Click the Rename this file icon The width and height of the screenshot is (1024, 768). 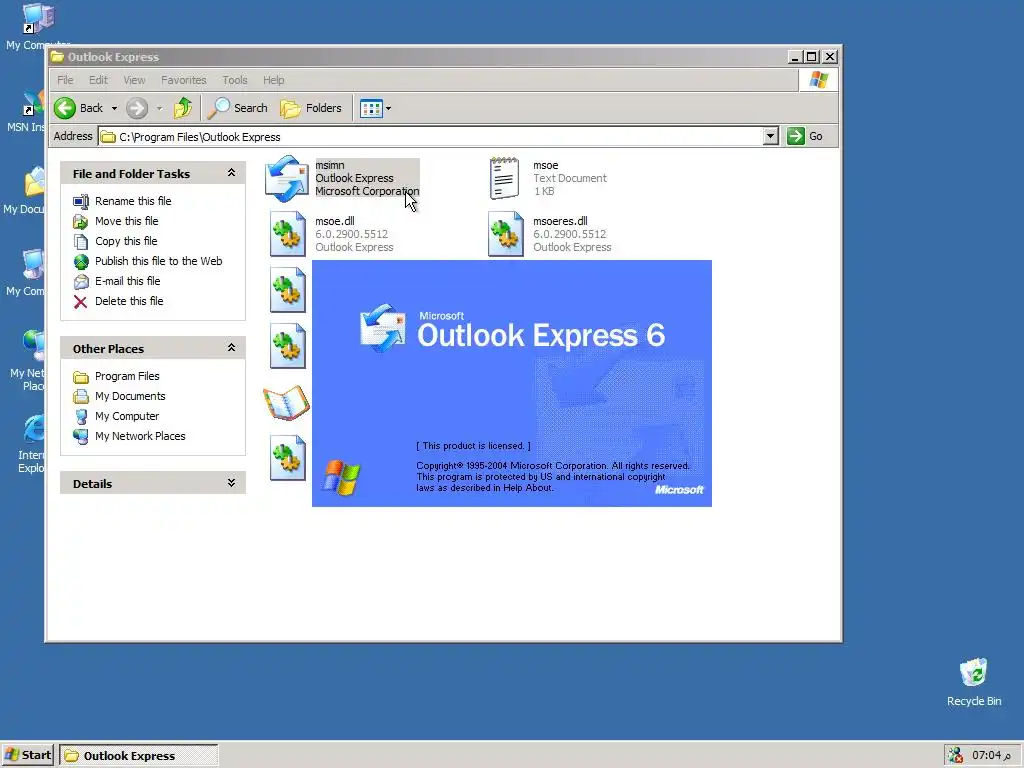80,201
